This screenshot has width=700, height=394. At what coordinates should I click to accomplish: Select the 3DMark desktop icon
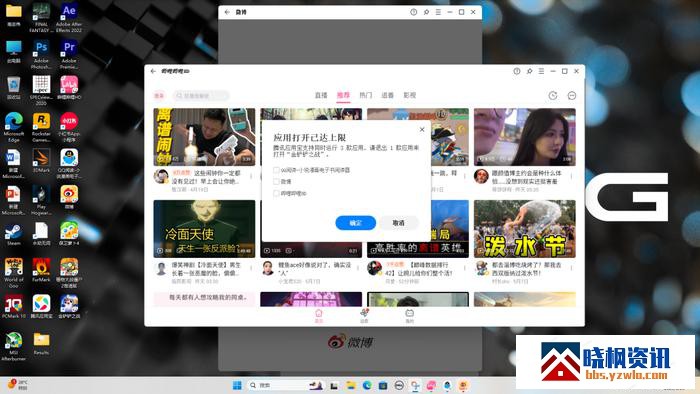pos(41,161)
